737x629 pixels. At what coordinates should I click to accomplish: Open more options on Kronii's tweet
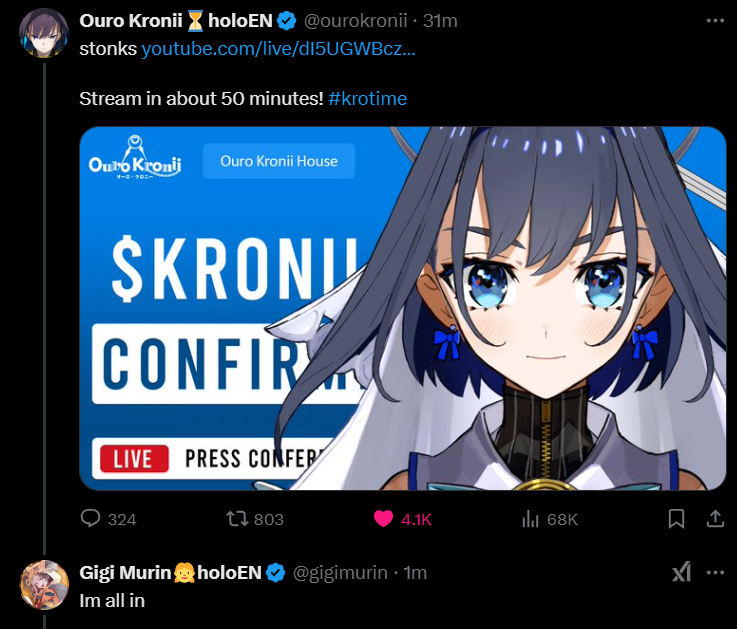715,21
